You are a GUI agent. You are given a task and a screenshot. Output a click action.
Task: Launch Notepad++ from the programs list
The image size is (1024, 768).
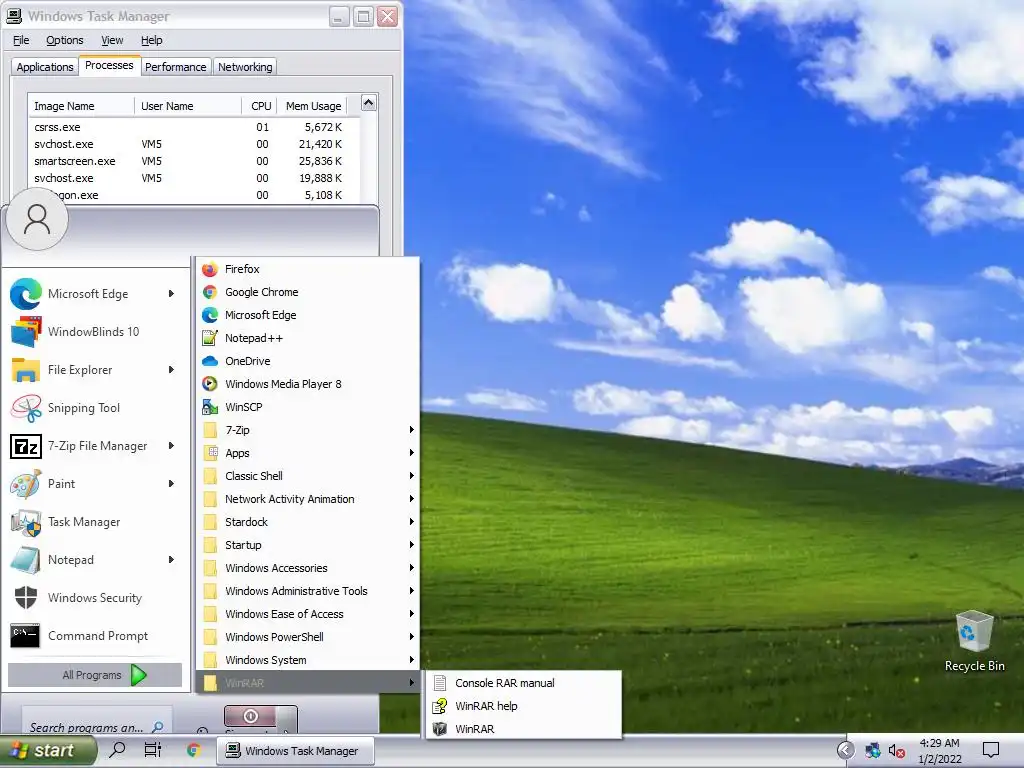(x=307, y=338)
